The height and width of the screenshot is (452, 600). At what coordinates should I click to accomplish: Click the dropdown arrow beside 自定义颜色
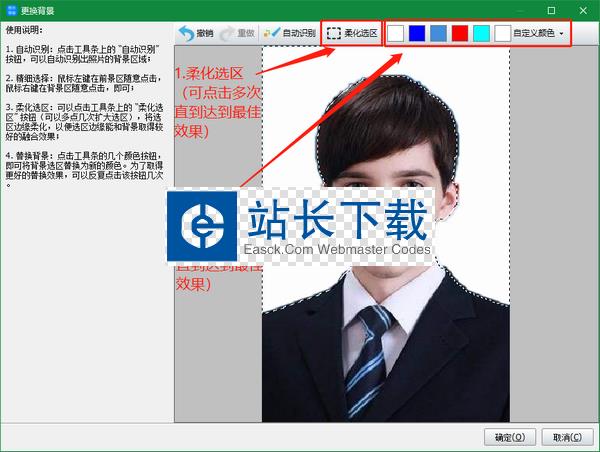point(562,33)
